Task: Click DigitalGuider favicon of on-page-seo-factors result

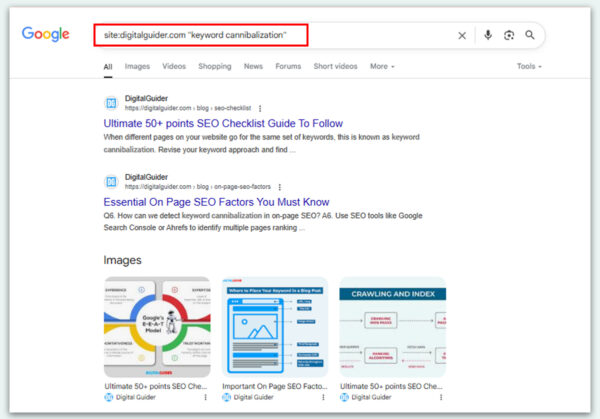Action: click(x=111, y=182)
